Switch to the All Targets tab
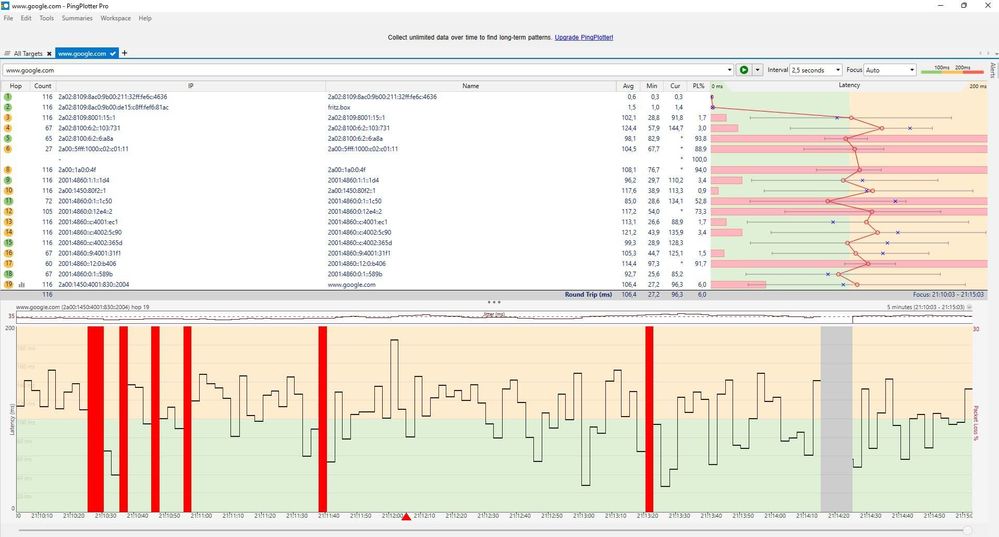 [x=28, y=54]
